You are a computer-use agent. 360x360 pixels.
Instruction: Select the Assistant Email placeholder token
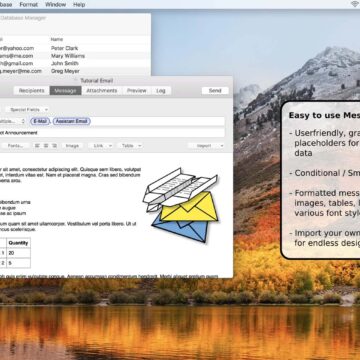pos(71,121)
